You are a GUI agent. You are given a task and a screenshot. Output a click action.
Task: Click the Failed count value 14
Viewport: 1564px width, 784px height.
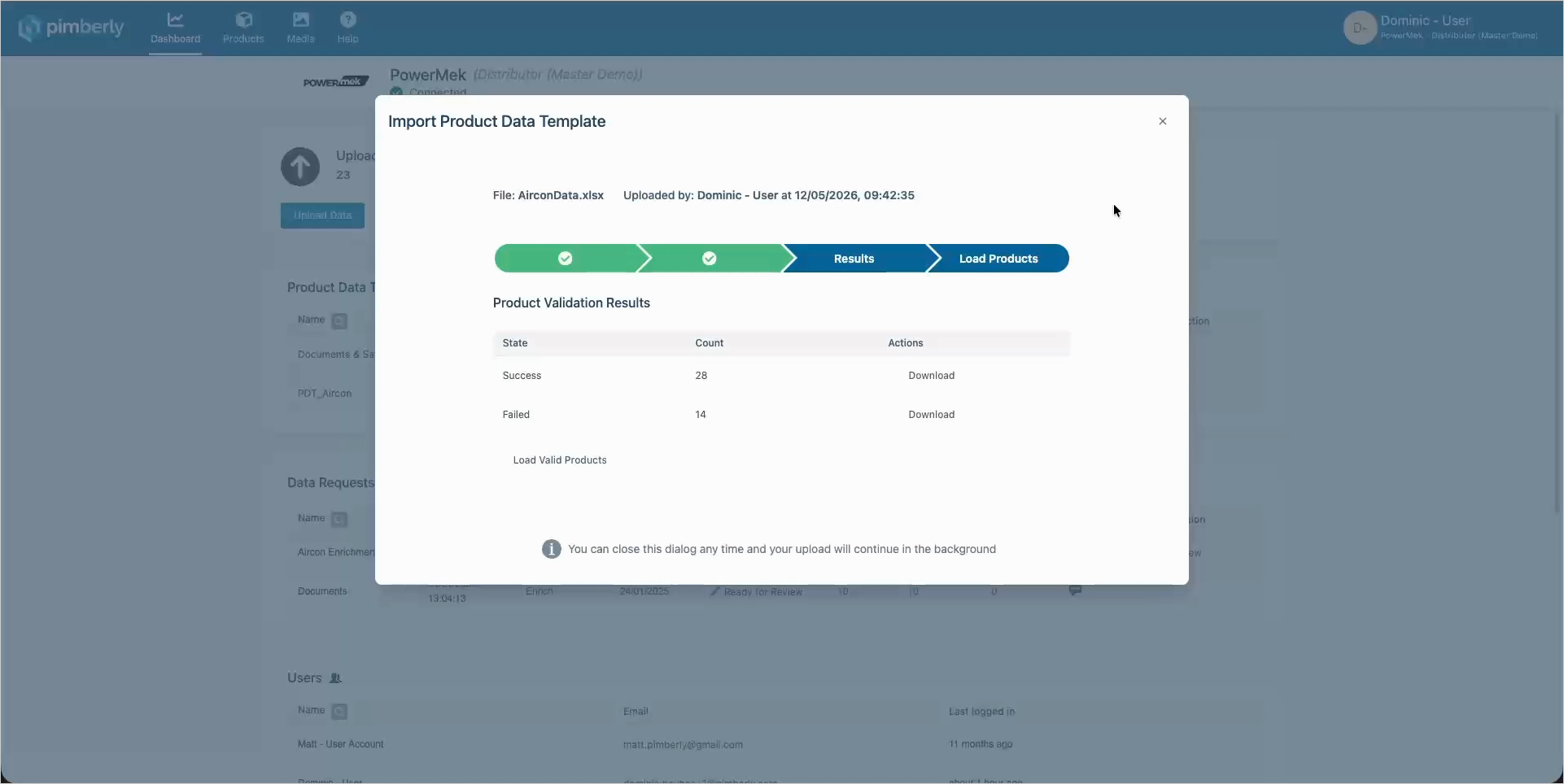(x=701, y=415)
